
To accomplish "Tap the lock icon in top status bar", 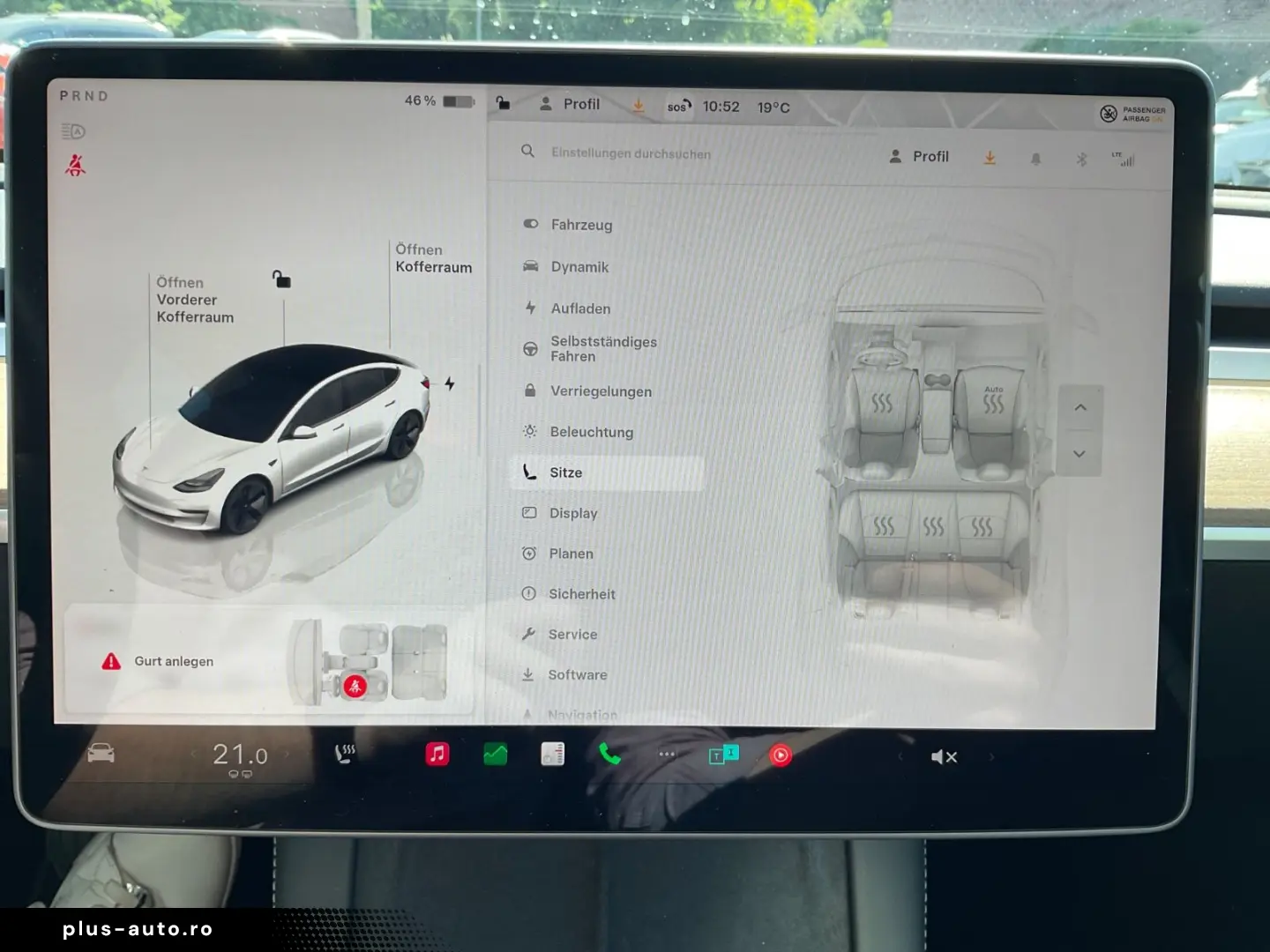I will coord(503,103).
